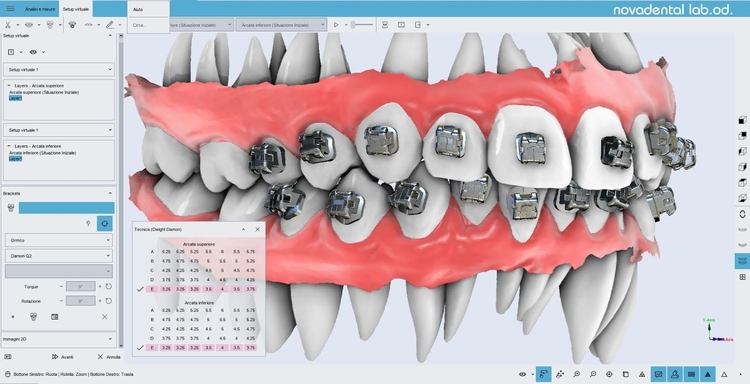Image resolution: width=750 pixels, height=384 pixels.
Task: Click Annulla to cancel
Action: point(109,357)
